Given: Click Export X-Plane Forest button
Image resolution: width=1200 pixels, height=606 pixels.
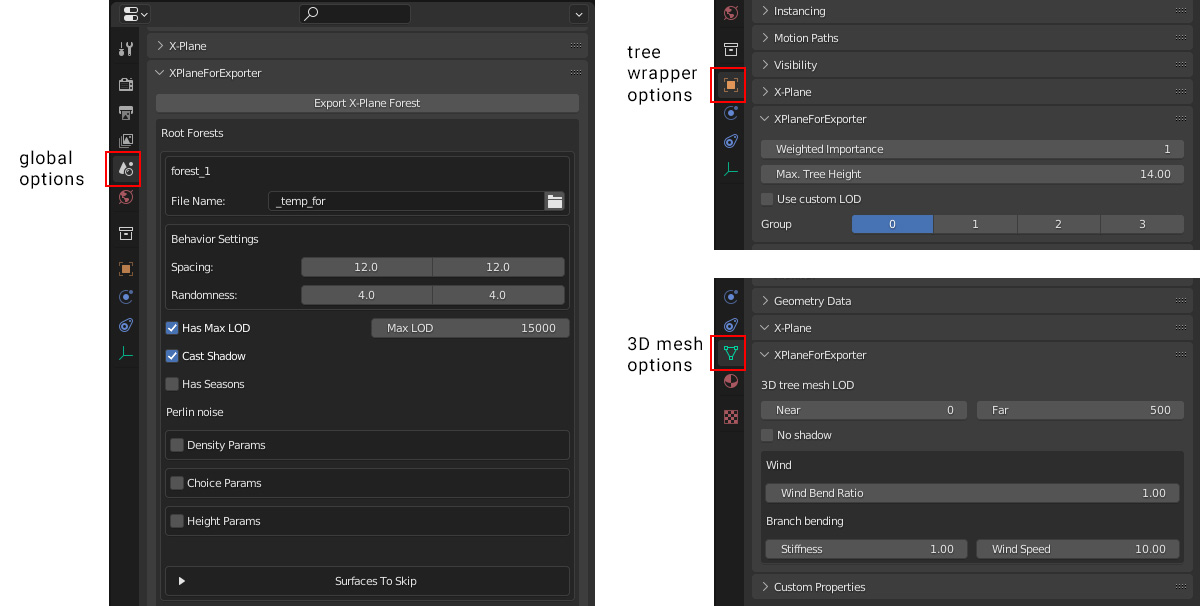Looking at the screenshot, I should tap(367, 103).
